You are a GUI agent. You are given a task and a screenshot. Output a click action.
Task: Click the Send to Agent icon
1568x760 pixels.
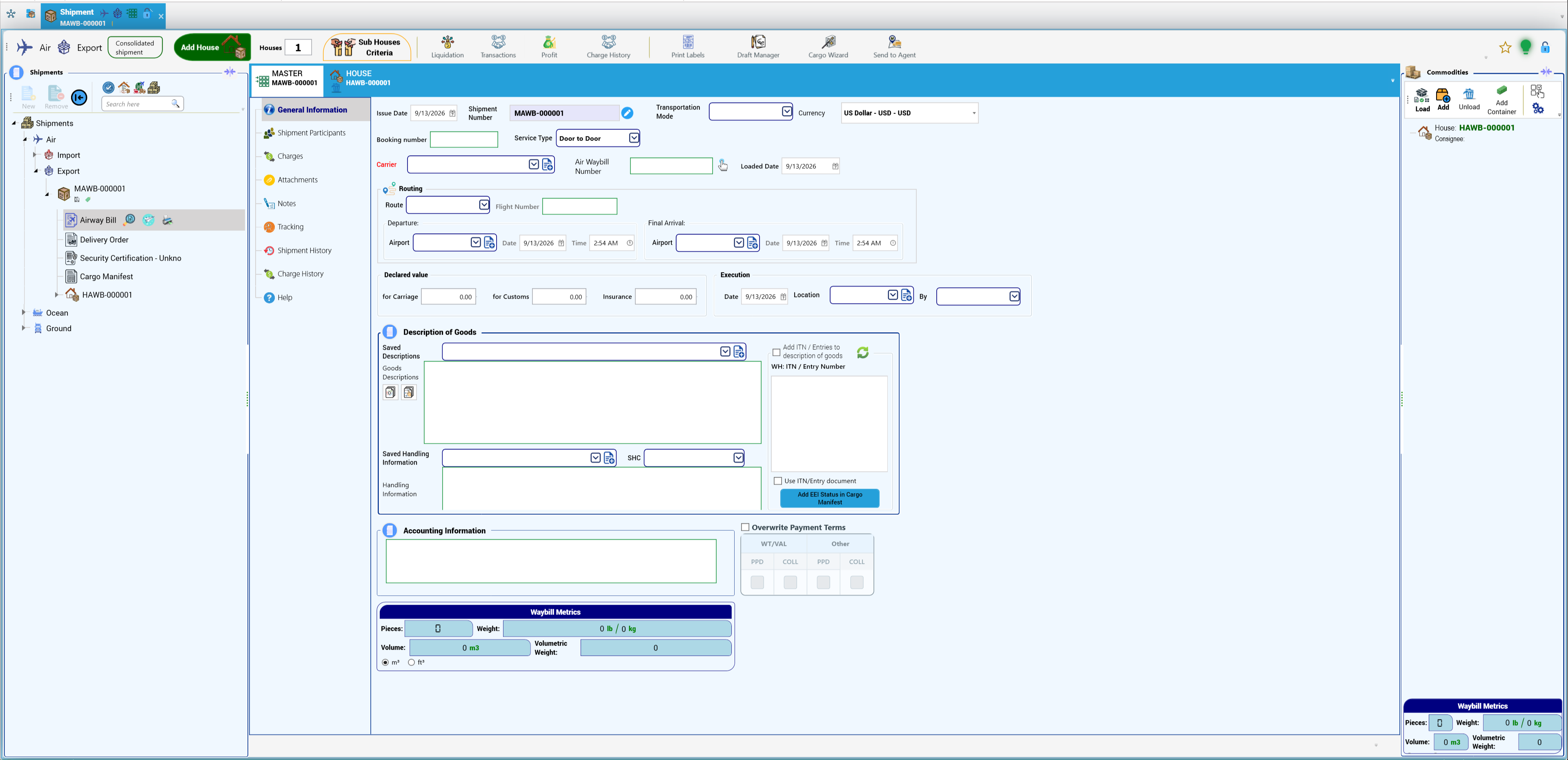point(894,47)
